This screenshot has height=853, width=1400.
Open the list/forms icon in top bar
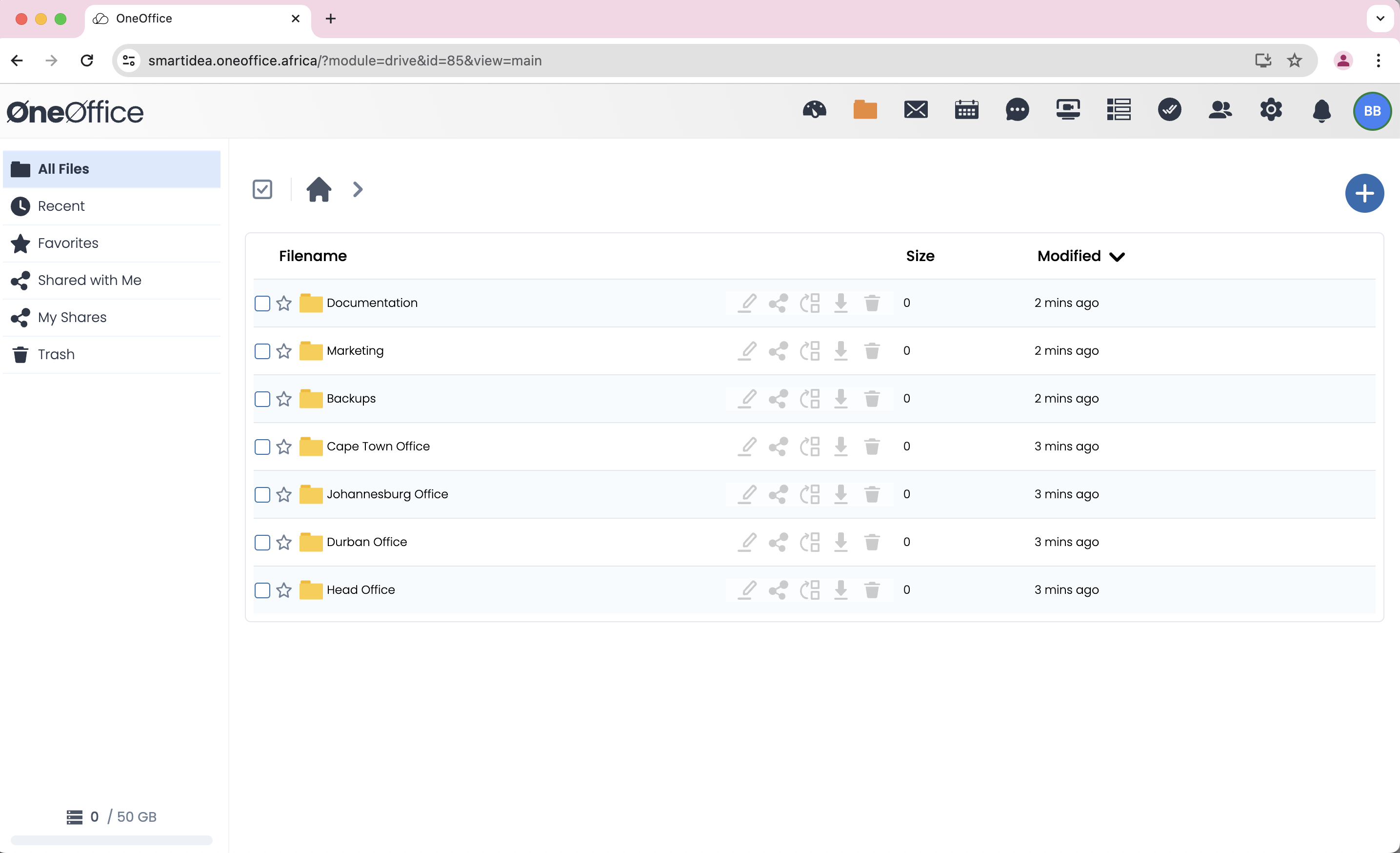pos(1119,110)
